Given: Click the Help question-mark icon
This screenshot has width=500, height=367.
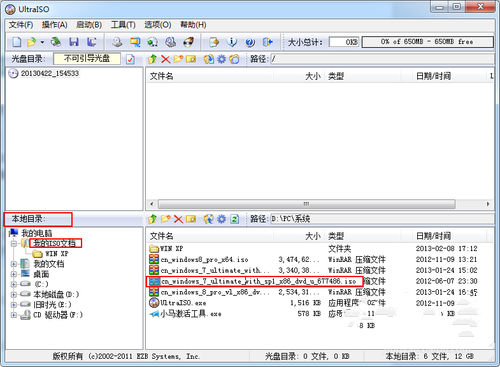Looking at the screenshot, I should pyautogui.click(x=250, y=42).
